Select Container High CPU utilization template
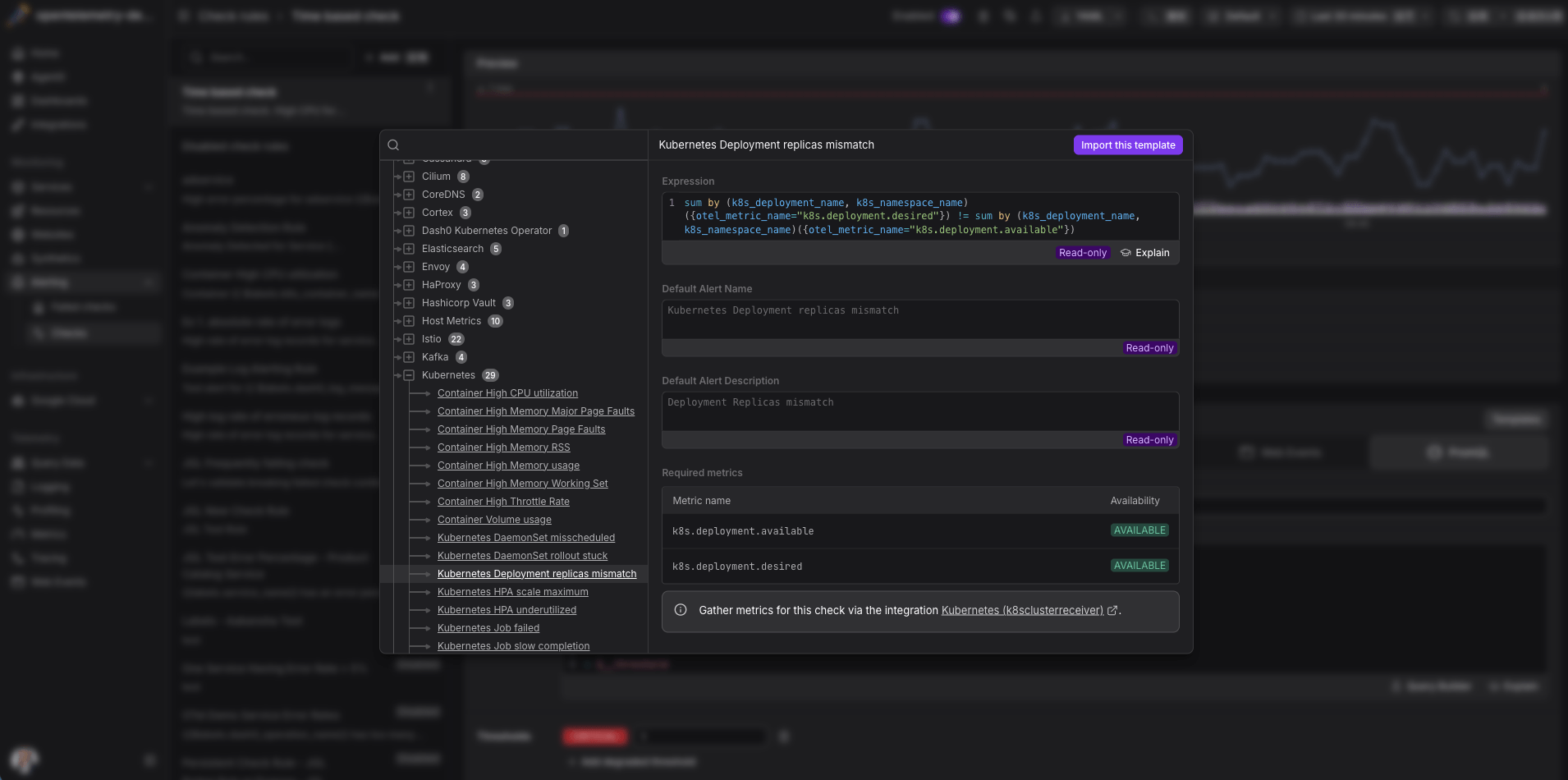1568x780 pixels. tap(507, 393)
